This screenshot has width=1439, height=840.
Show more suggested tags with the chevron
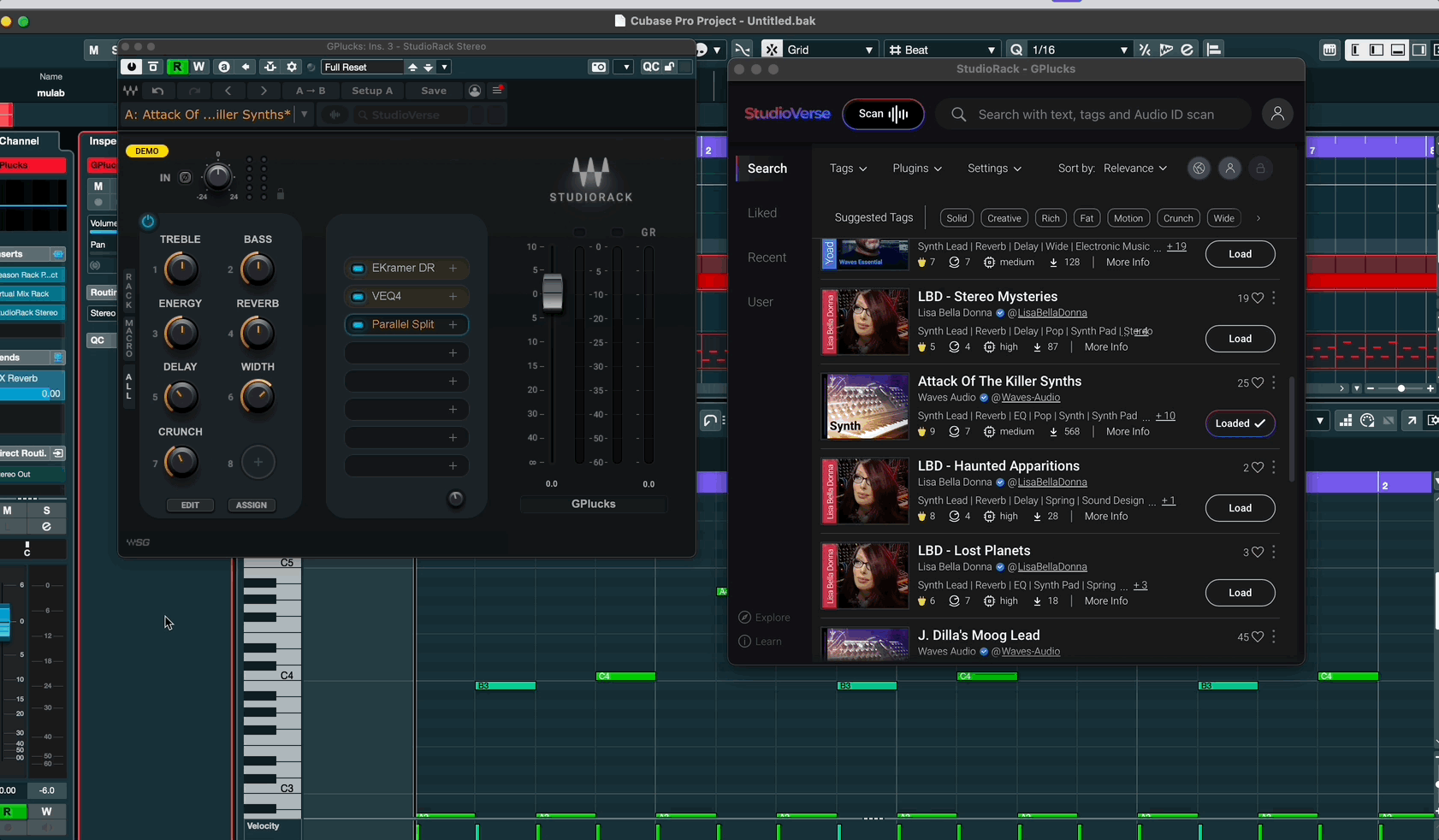click(1258, 218)
